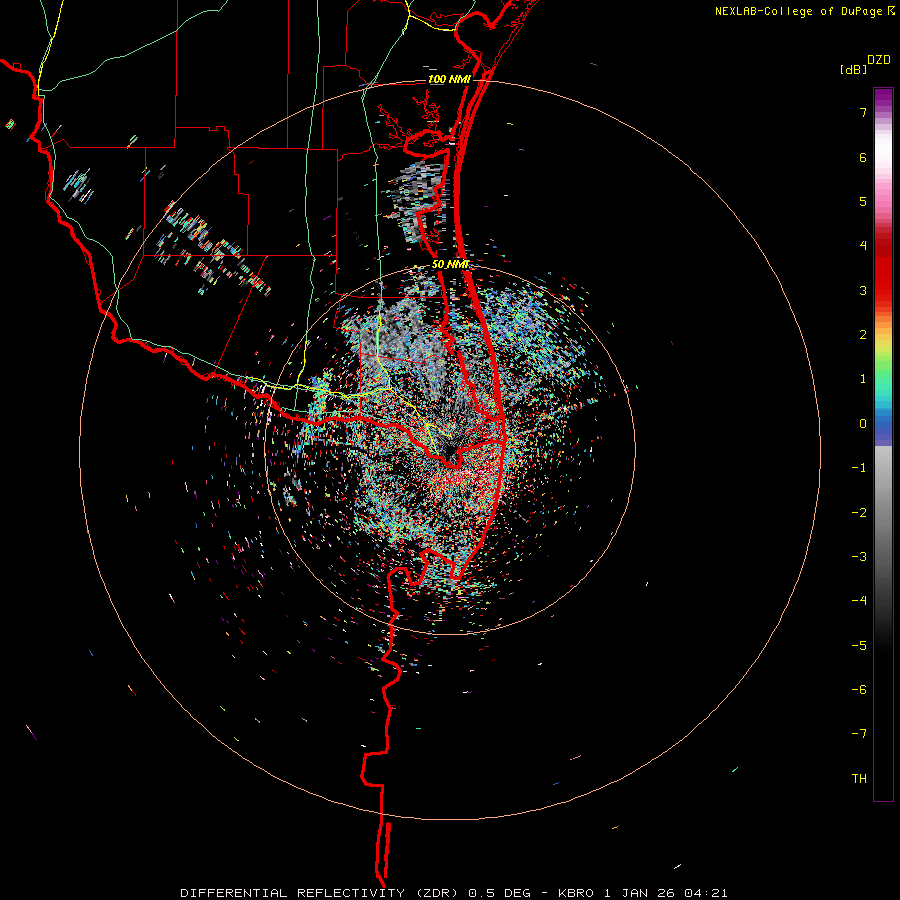Click the 1 tick label on color scale
Image resolution: width=900 pixels, height=900 pixels.
(x=863, y=379)
